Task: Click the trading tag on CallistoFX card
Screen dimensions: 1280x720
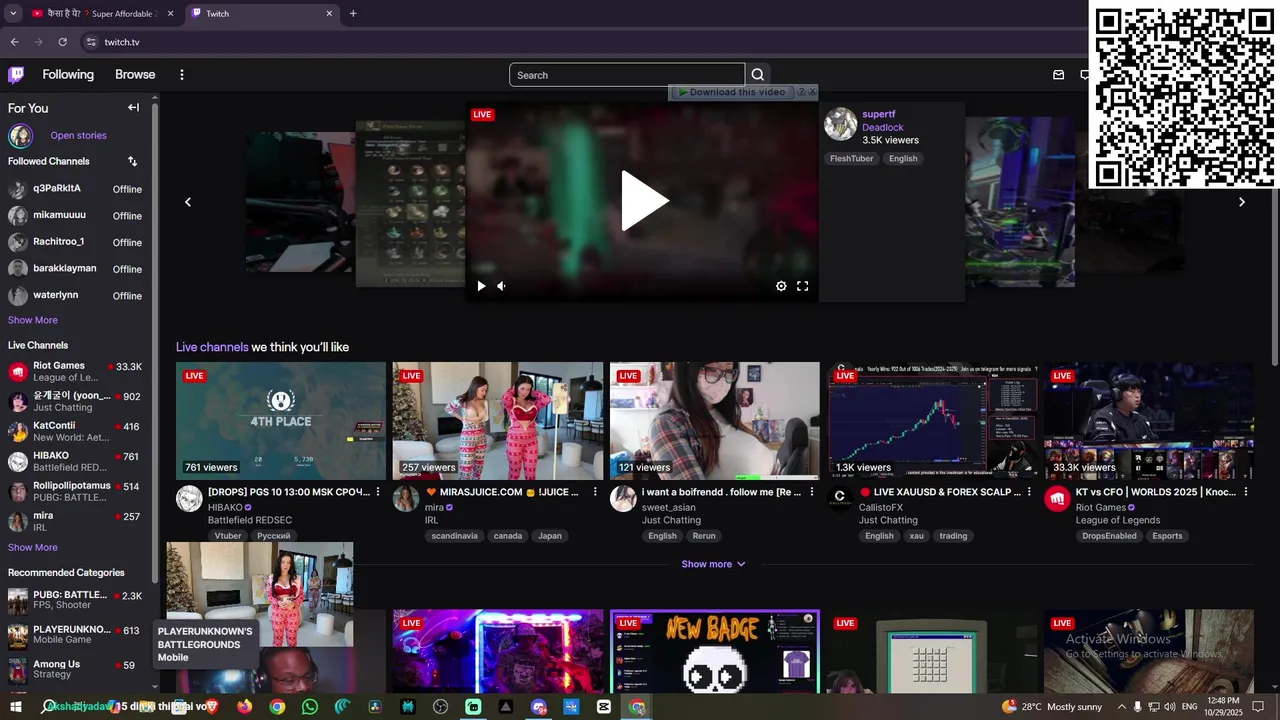Action: point(953,536)
